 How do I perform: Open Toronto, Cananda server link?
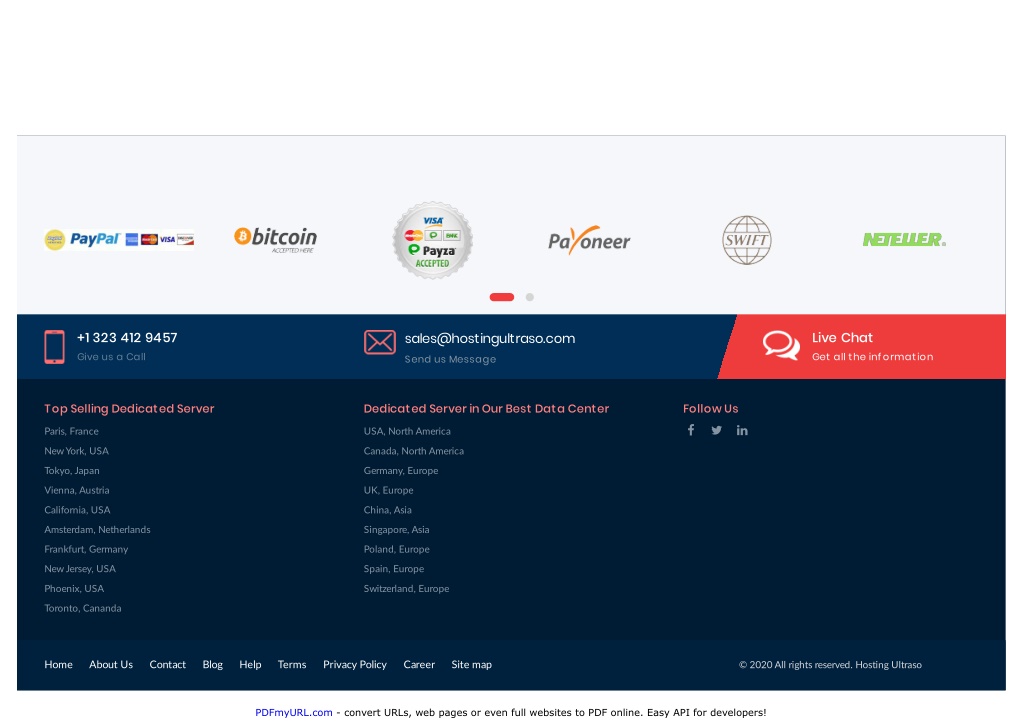[82, 607]
